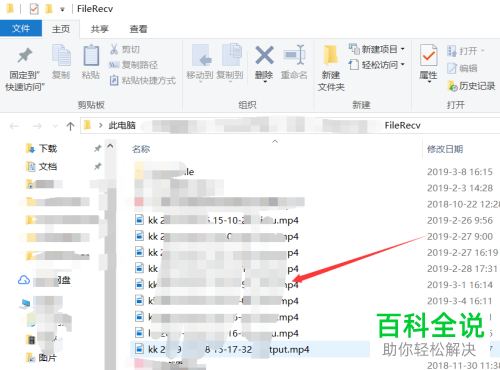Click the This PC computer icon in sidebar
500x370 pixels.
pos(25,304)
